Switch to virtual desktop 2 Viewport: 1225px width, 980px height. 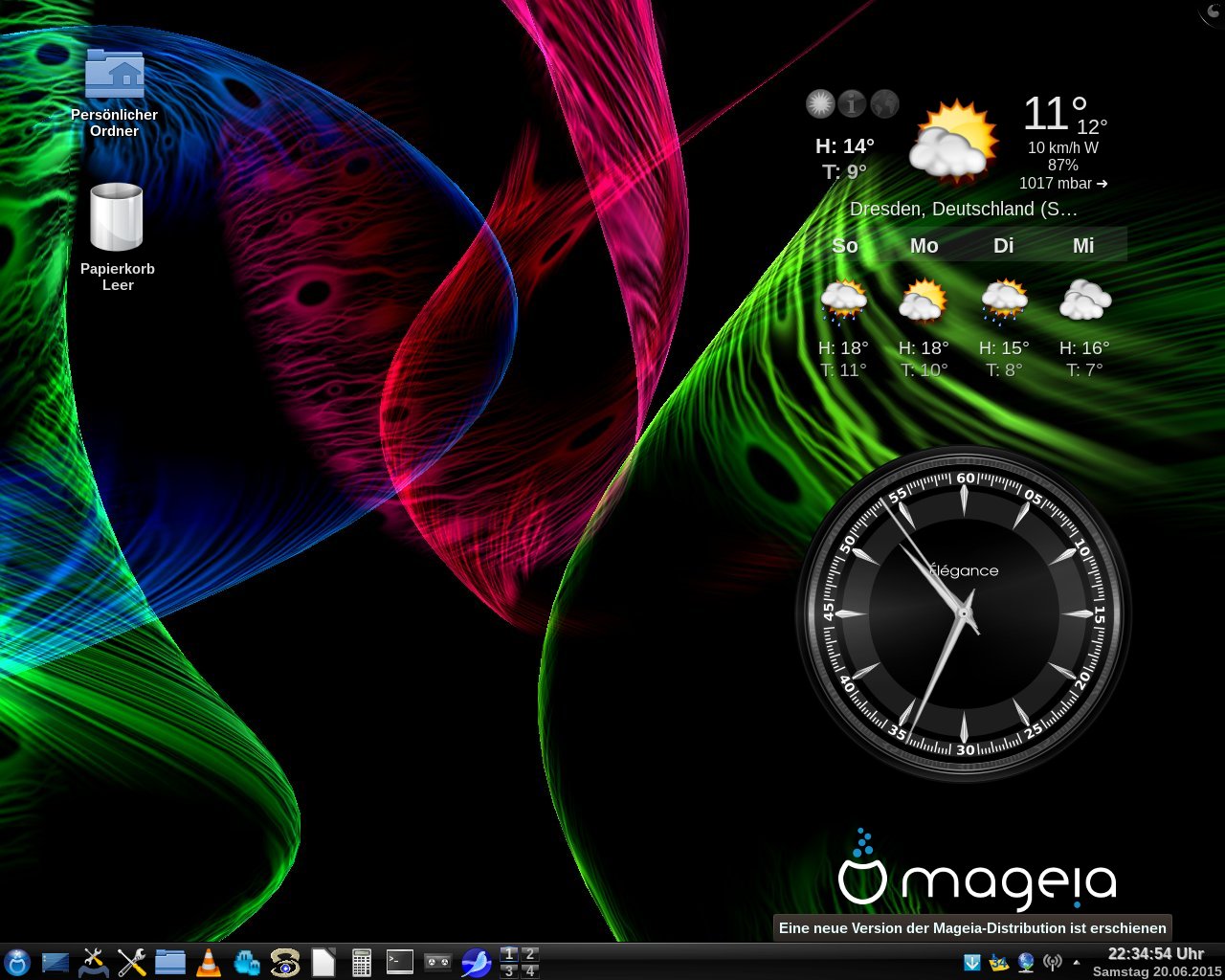coord(529,954)
